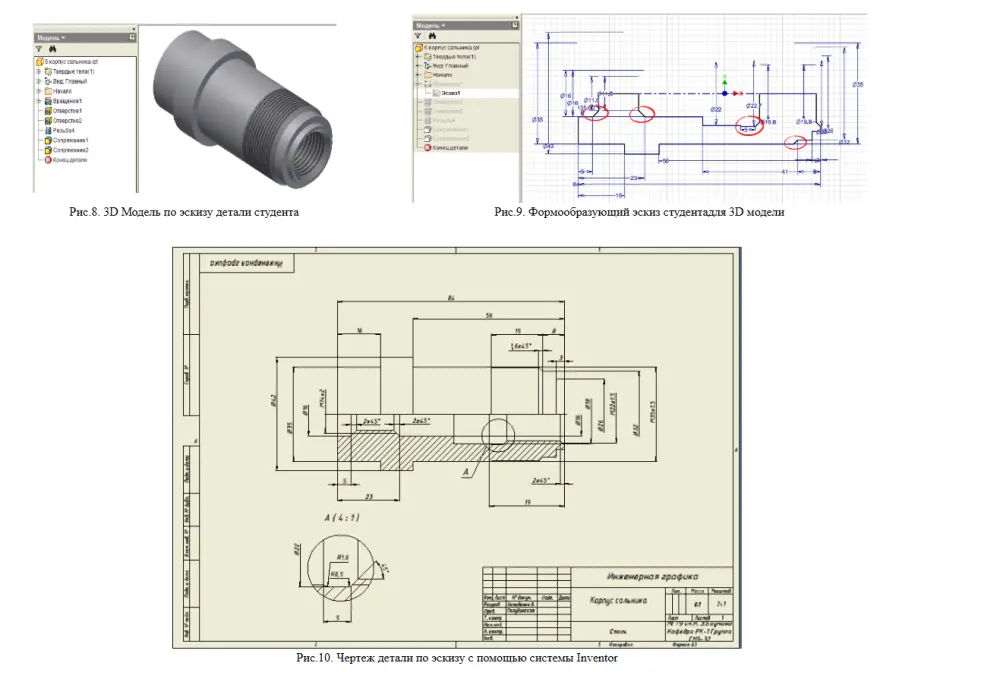
Task: Expand the Начало folder in the sketch browser
Action: tap(418, 75)
